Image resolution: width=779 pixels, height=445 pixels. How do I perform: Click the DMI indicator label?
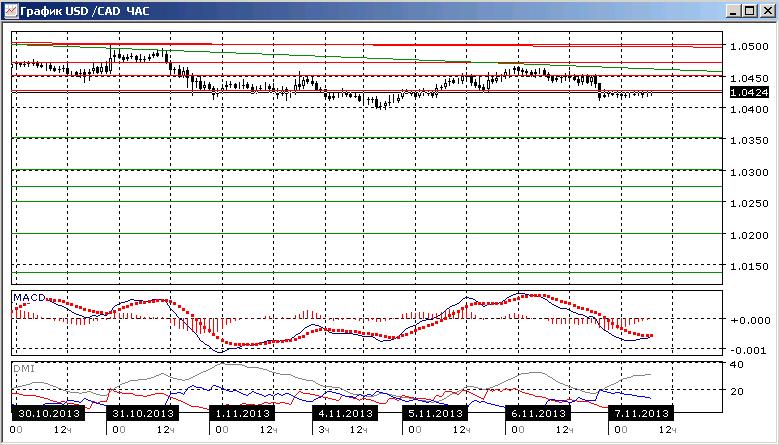coord(22,369)
